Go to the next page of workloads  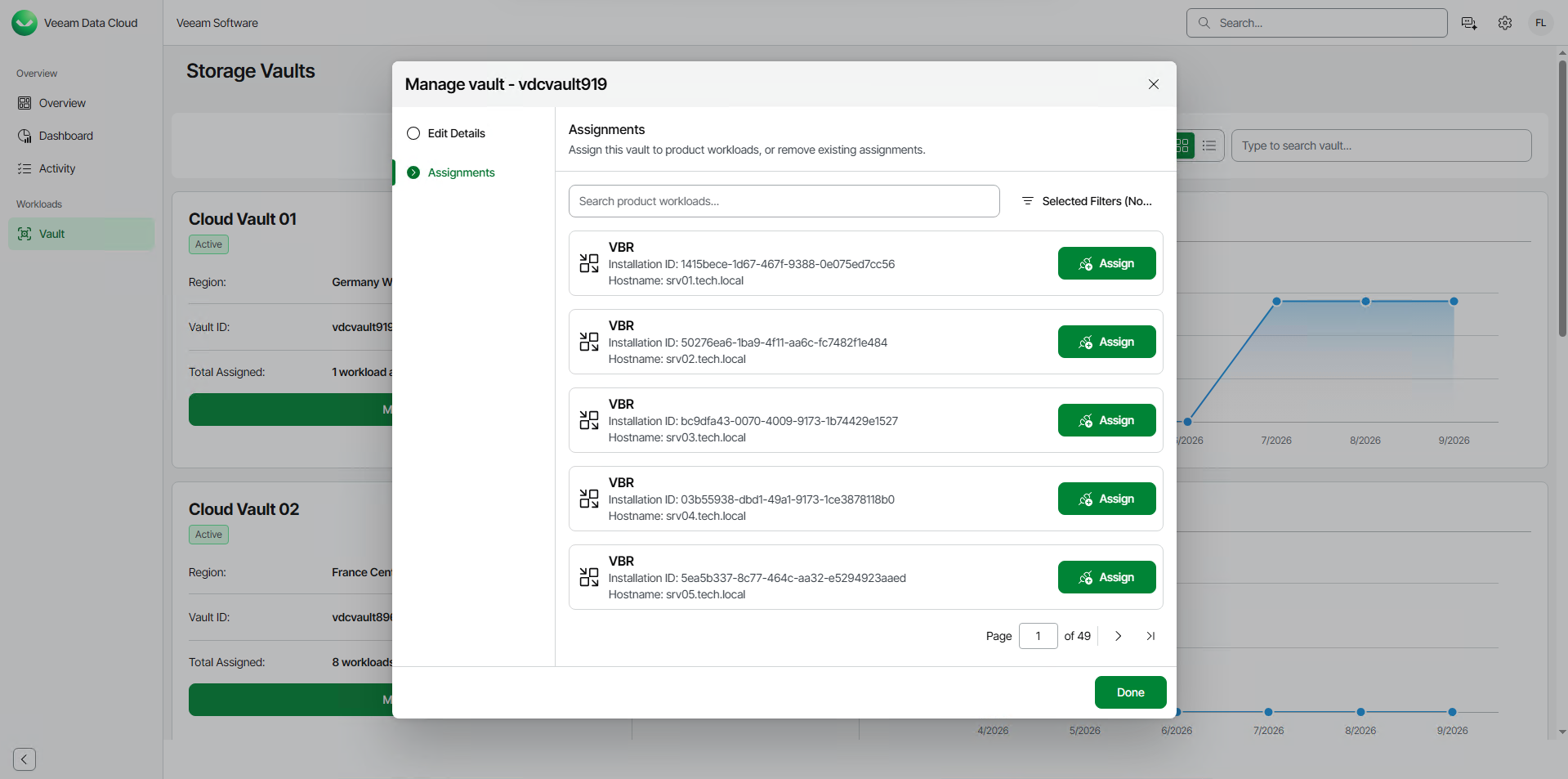(1119, 636)
